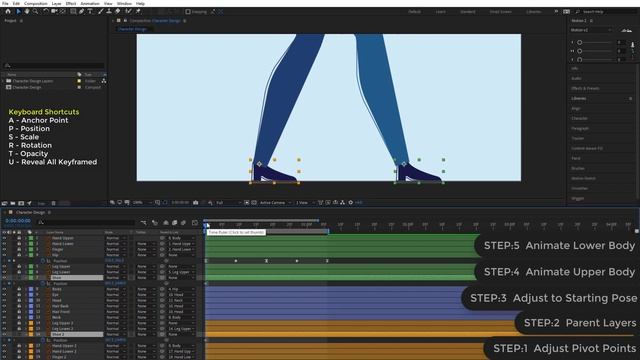Select the Roto Brush tool
The height and width of the screenshot is (360, 640).
coord(129,12)
